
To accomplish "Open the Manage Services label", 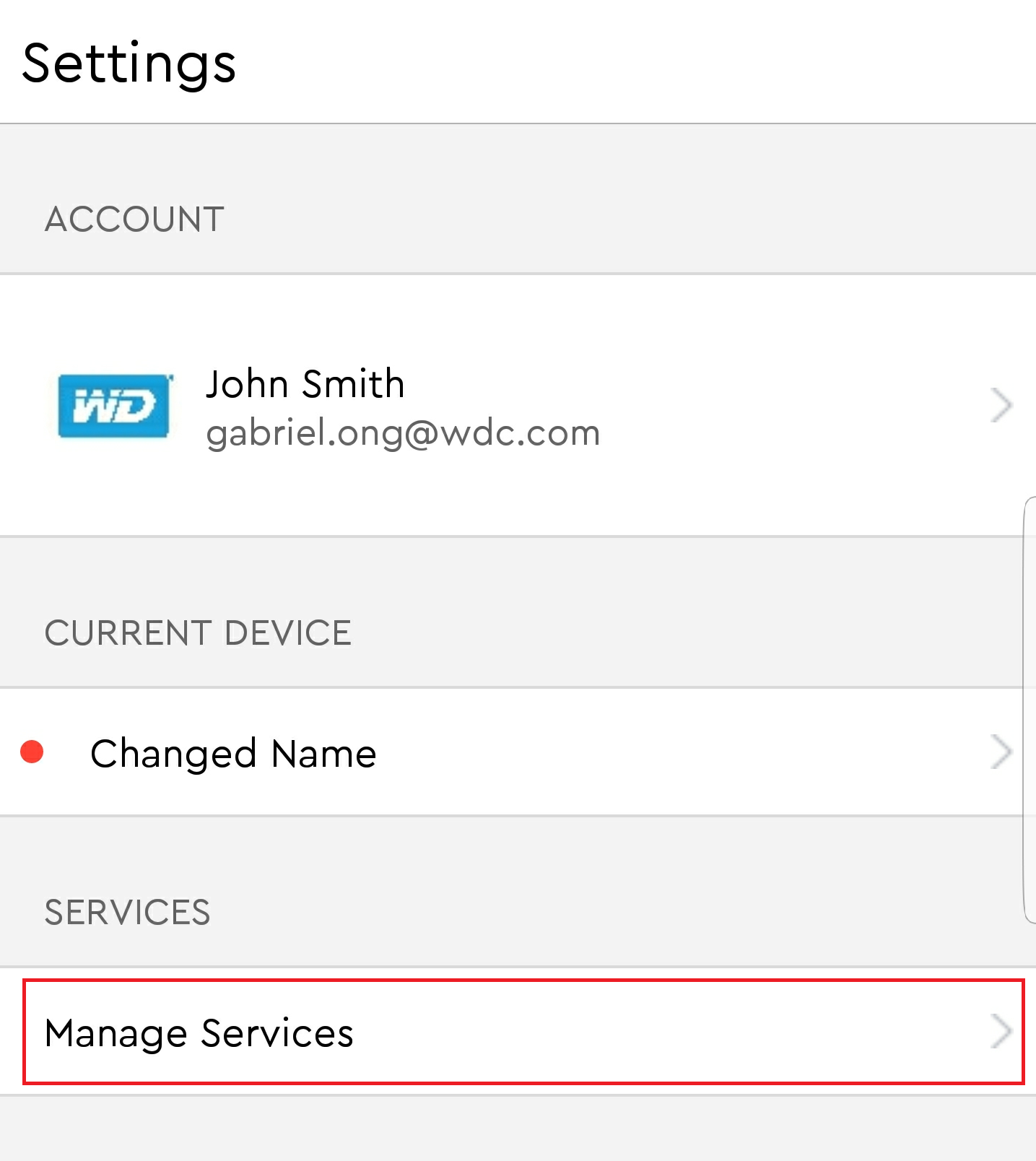I will pos(199,1033).
